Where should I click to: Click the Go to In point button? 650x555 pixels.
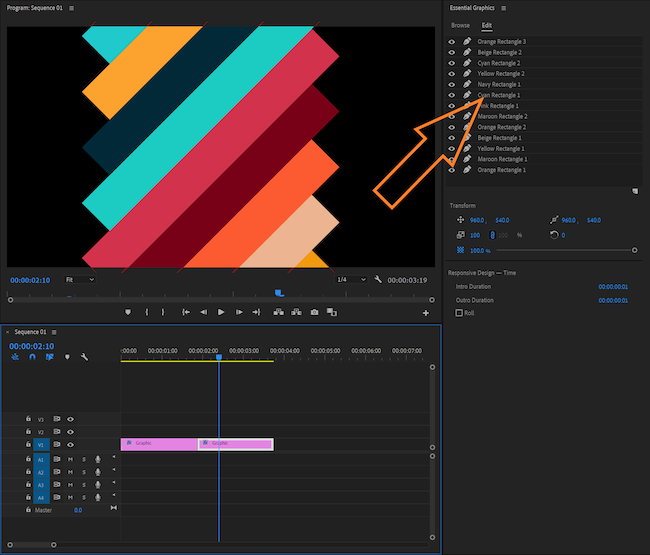pos(185,312)
